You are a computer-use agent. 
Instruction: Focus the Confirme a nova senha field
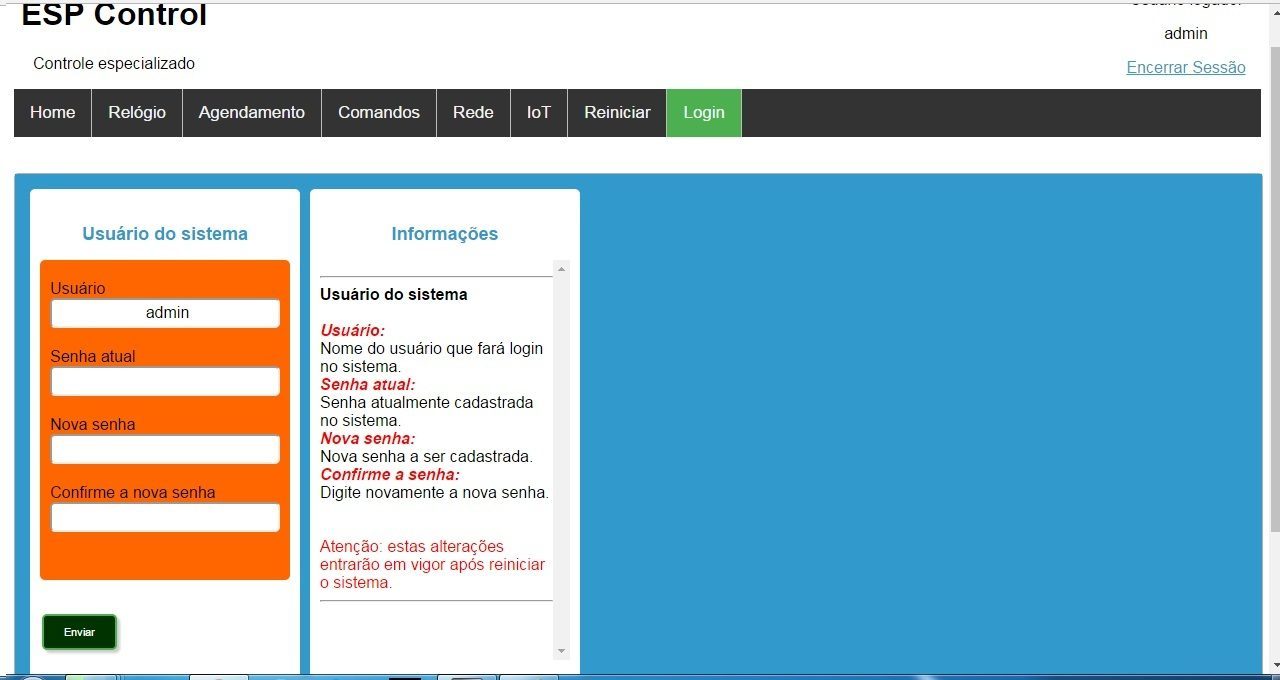pyautogui.click(x=165, y=517)
